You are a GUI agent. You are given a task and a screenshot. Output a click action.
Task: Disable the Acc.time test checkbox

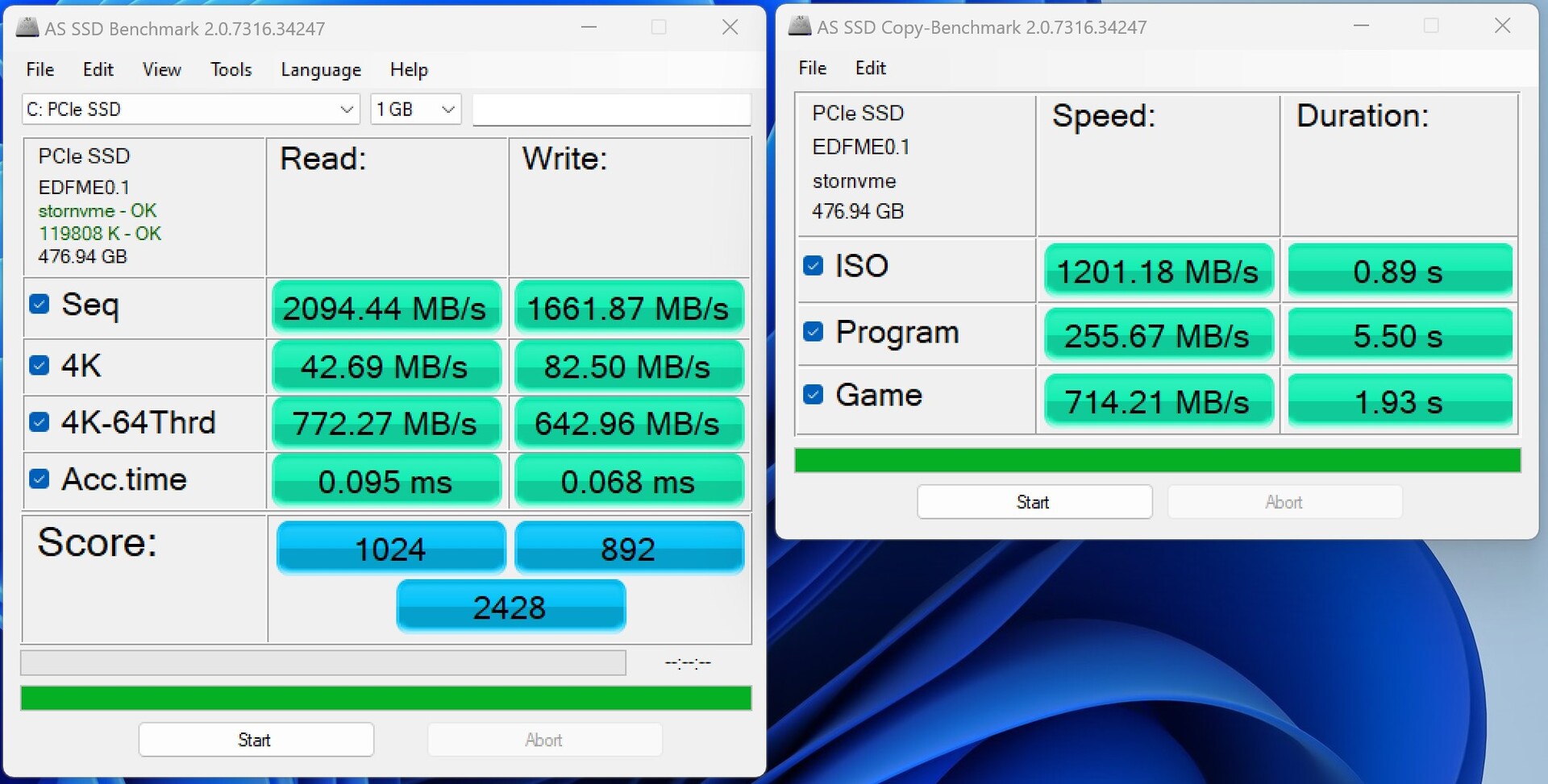tap(40, 479)
